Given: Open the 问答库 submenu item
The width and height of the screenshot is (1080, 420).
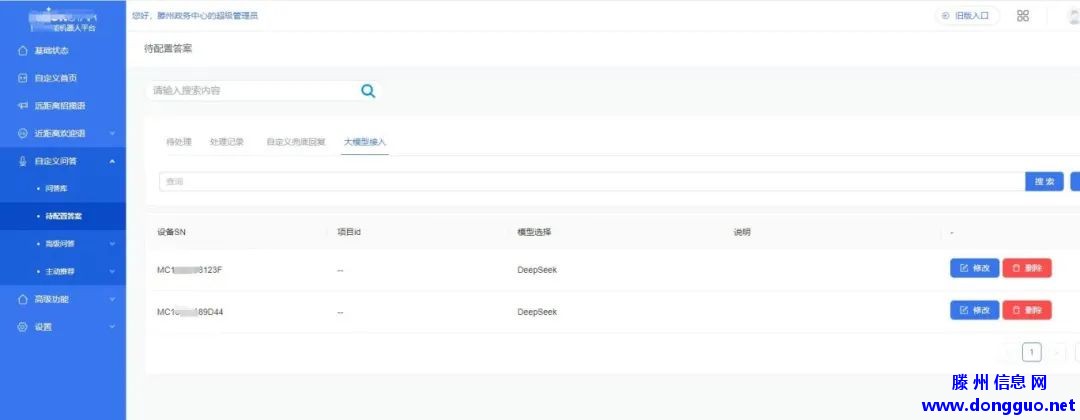Looking at the screenshot, I should pos(56,189).
